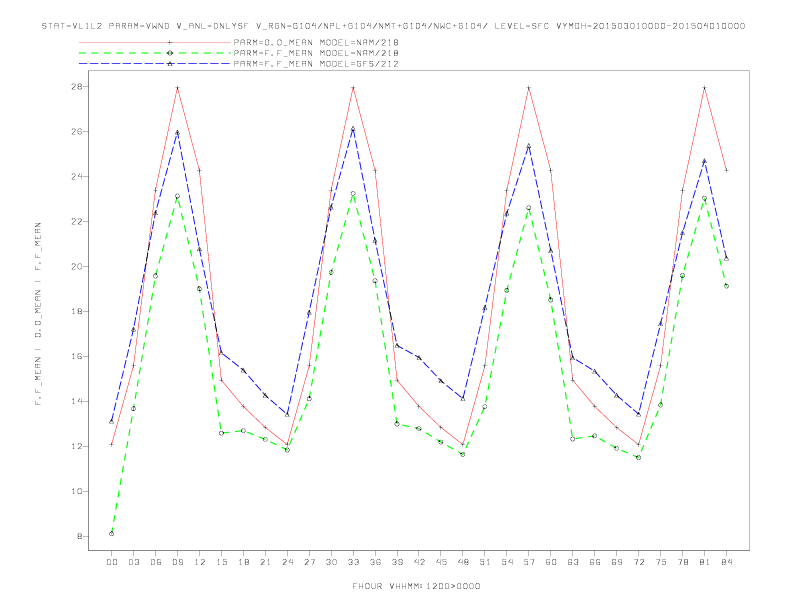
Task: Click y-axis tick label 28
Action: (x=77, y=86)
